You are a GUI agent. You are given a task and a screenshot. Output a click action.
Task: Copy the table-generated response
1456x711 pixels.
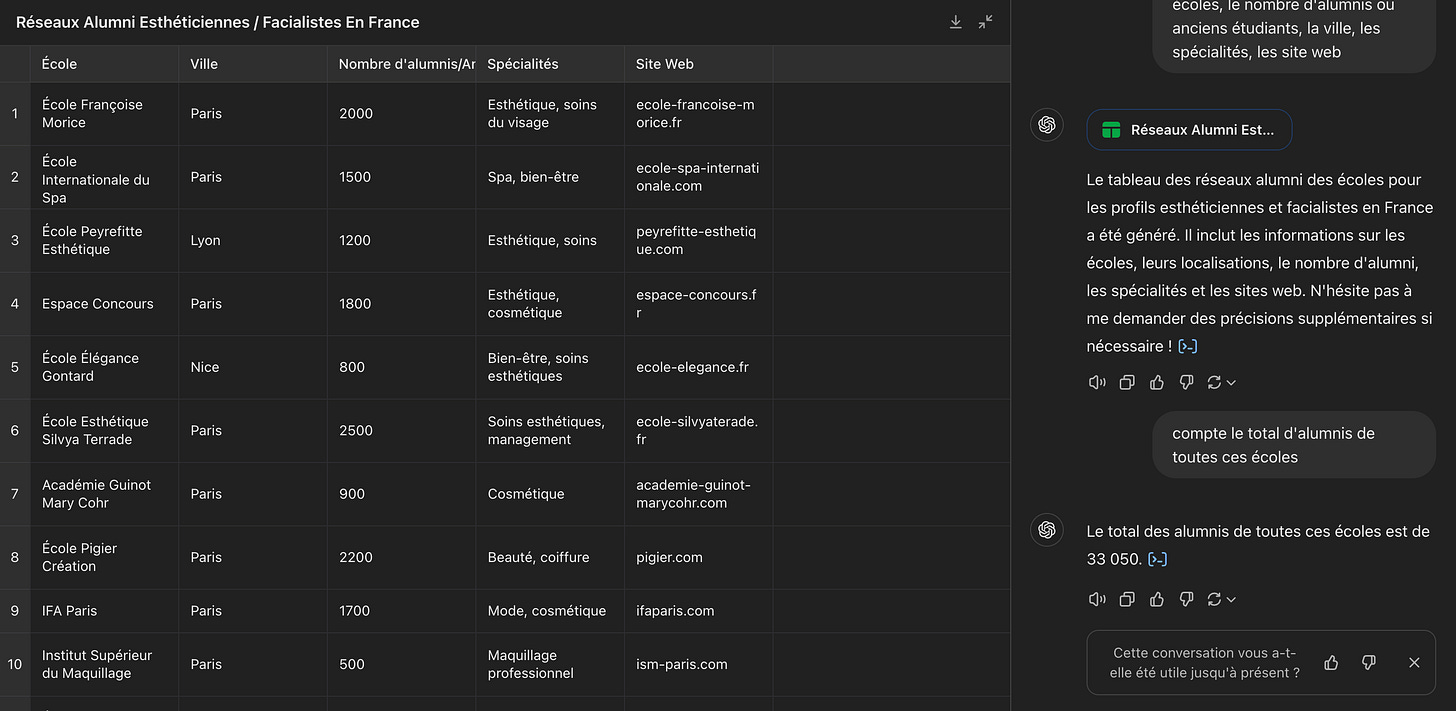pos(1127,382)
